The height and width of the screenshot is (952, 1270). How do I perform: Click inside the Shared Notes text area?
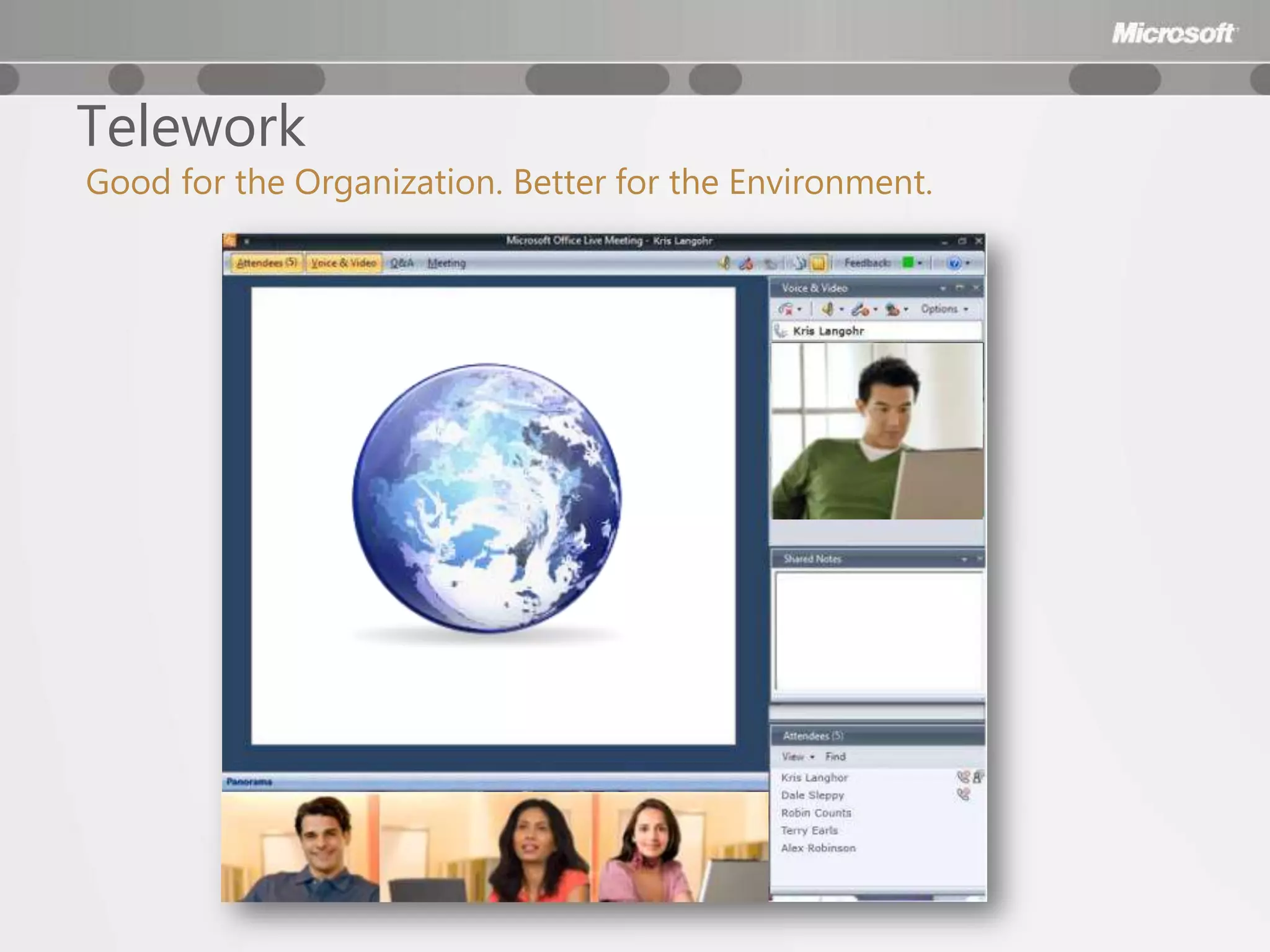[879, 631]
